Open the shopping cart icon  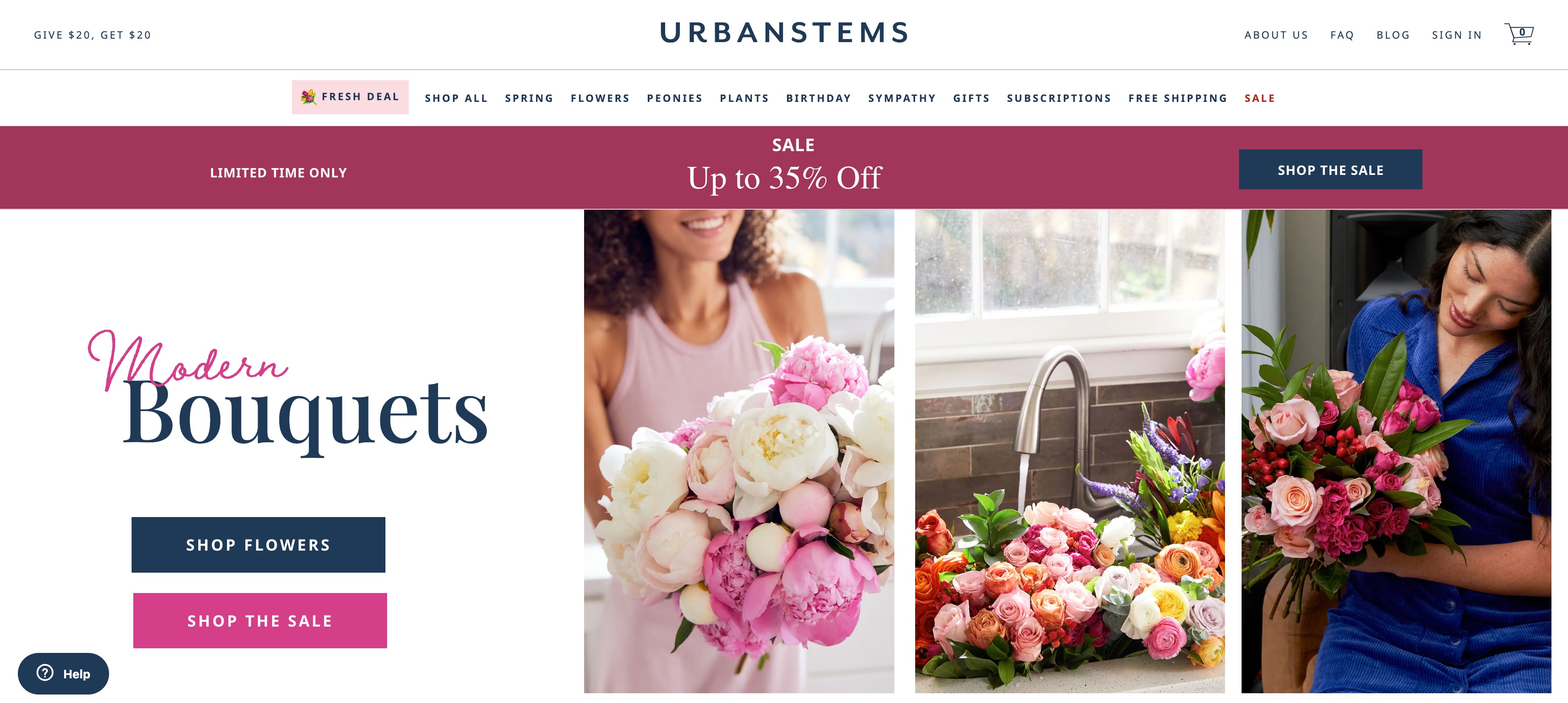(x=1519, y=34)
